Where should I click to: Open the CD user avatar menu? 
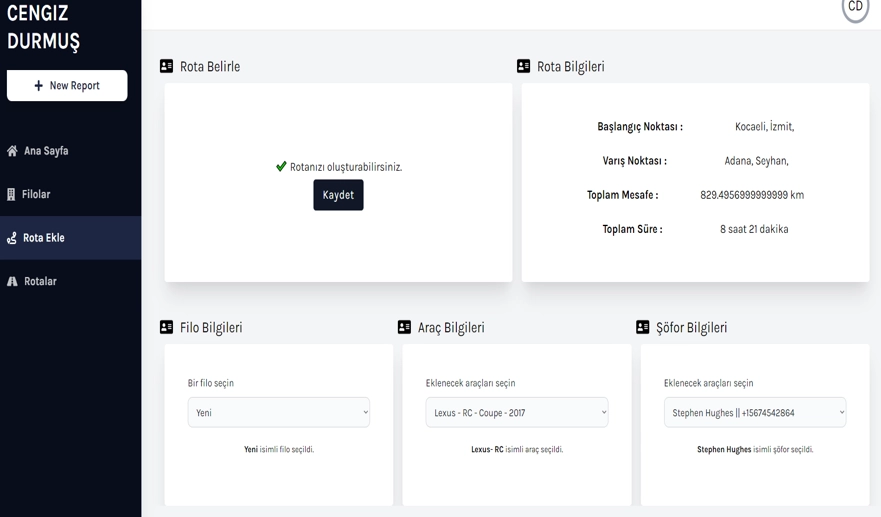click(855, 8)
